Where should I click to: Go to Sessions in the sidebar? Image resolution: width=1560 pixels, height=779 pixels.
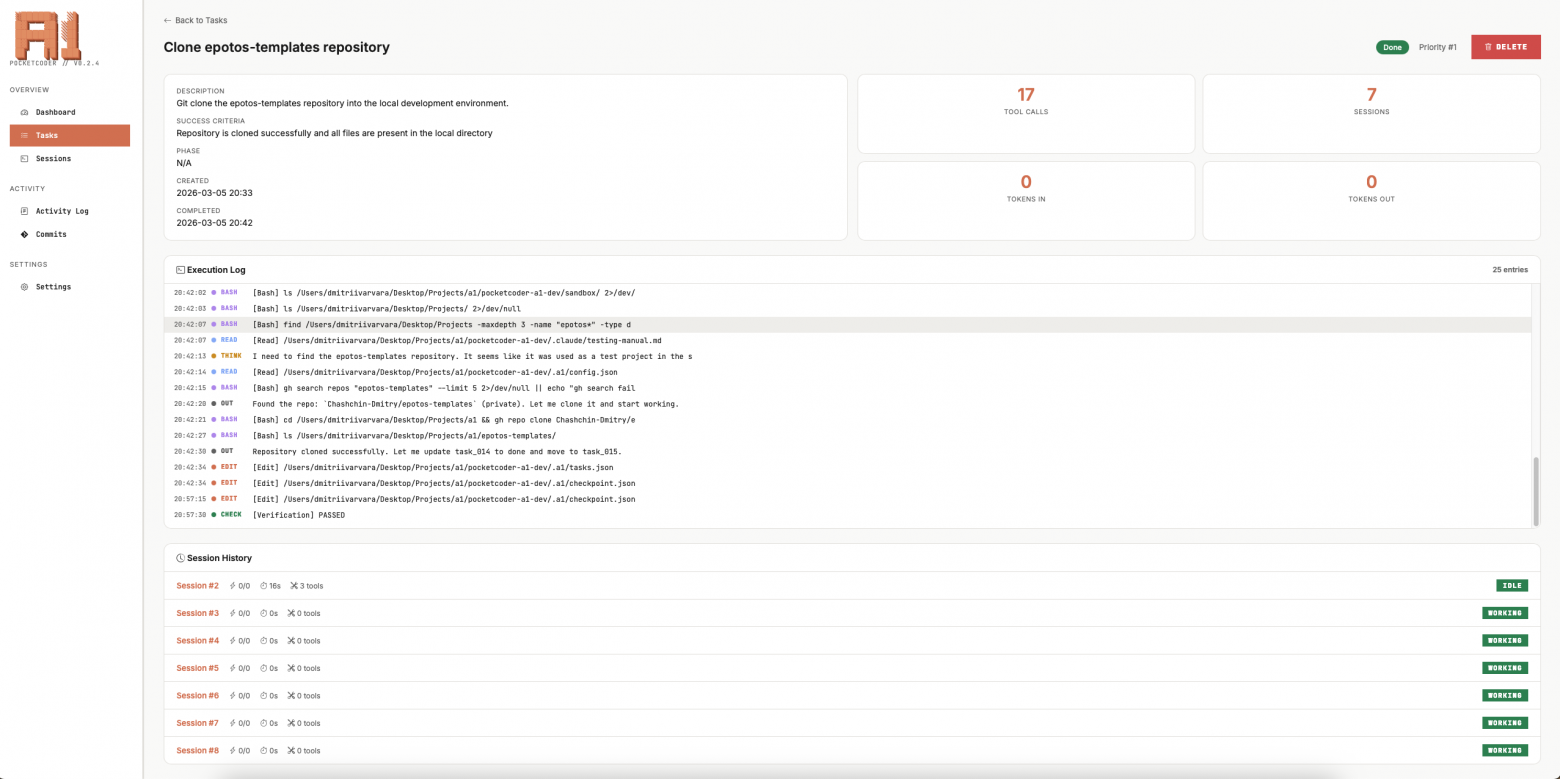pyautogui.click(x=70, y=158)
